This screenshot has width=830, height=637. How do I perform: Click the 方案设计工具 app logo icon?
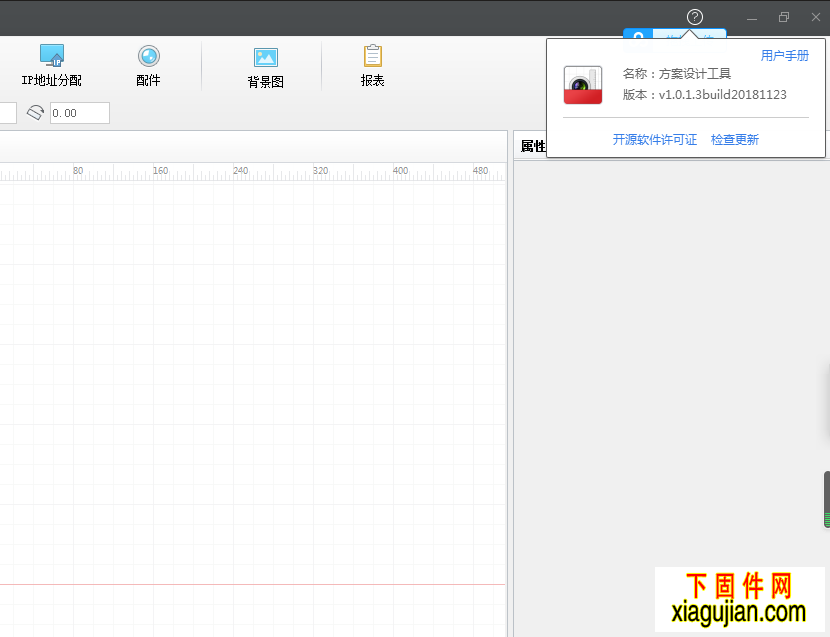coord(583,85)
